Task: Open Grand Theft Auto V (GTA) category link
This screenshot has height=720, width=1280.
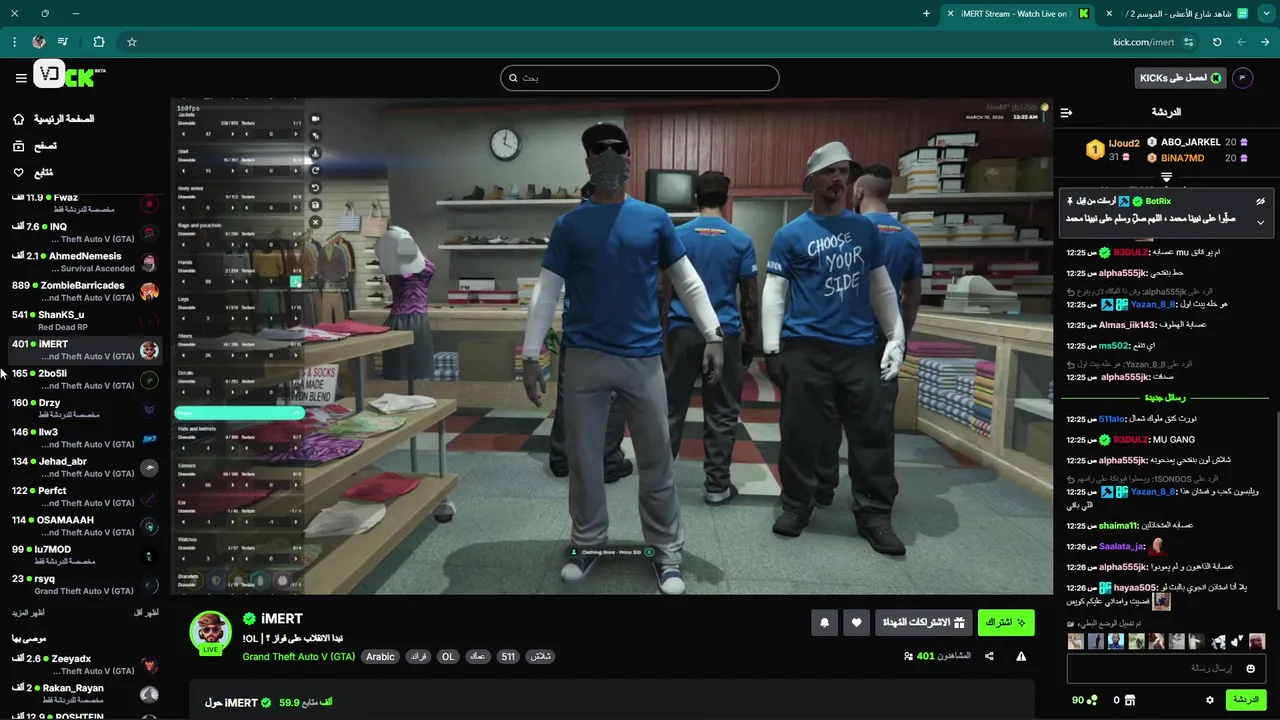Action: tap(299, 657)
